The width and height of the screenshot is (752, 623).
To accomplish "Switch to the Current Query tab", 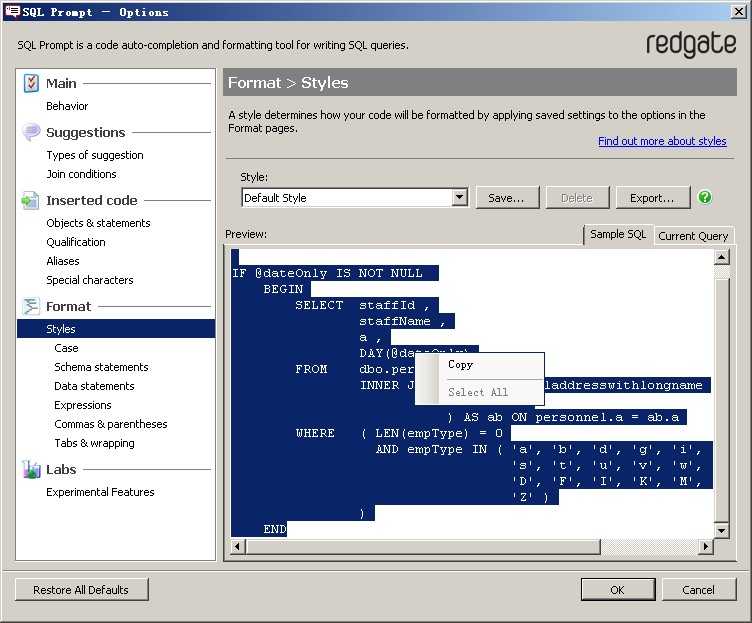I will click(x=693, y=236).
